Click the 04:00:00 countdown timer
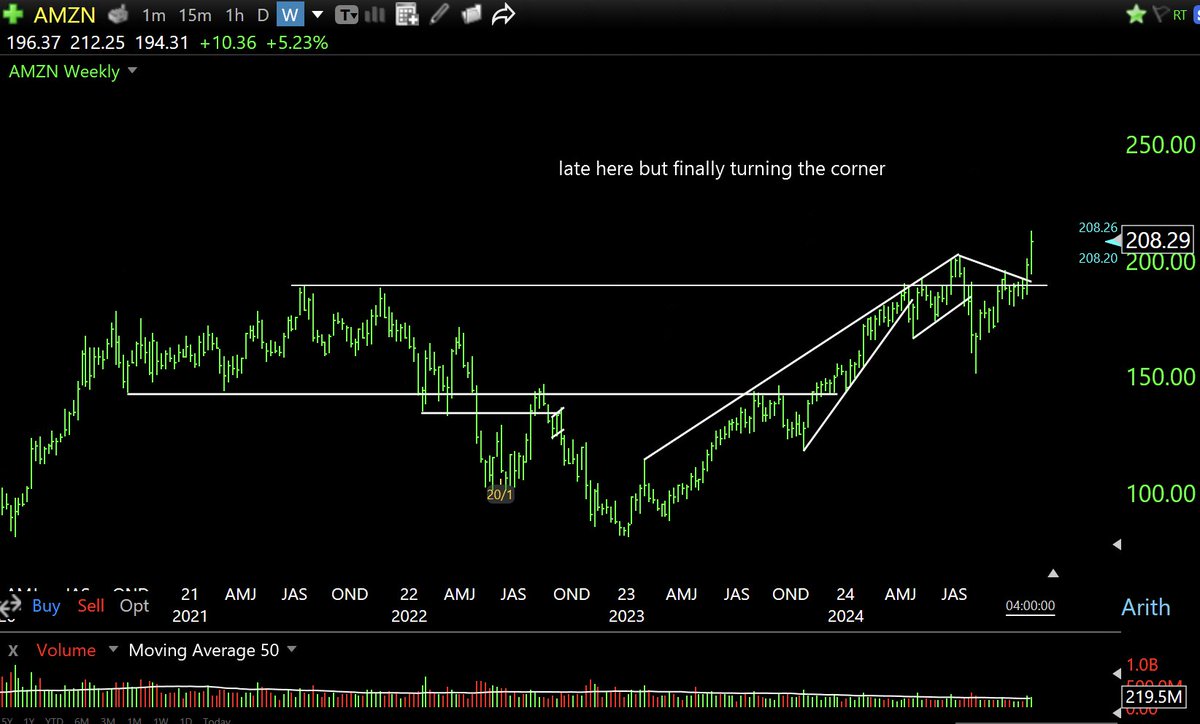Screen dimensions: 1200x724 (x=1030, y=605)
